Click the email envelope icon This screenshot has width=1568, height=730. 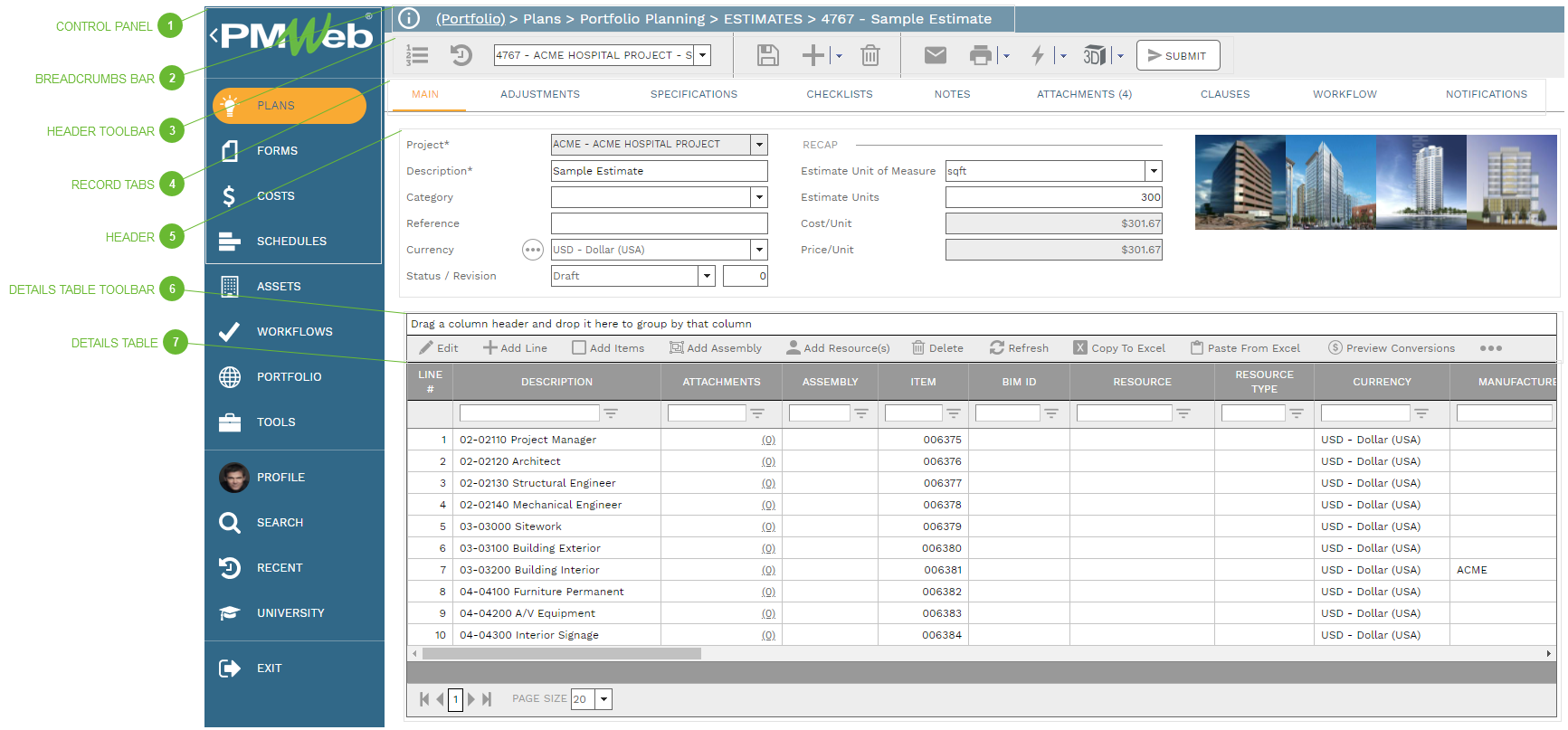935,56
